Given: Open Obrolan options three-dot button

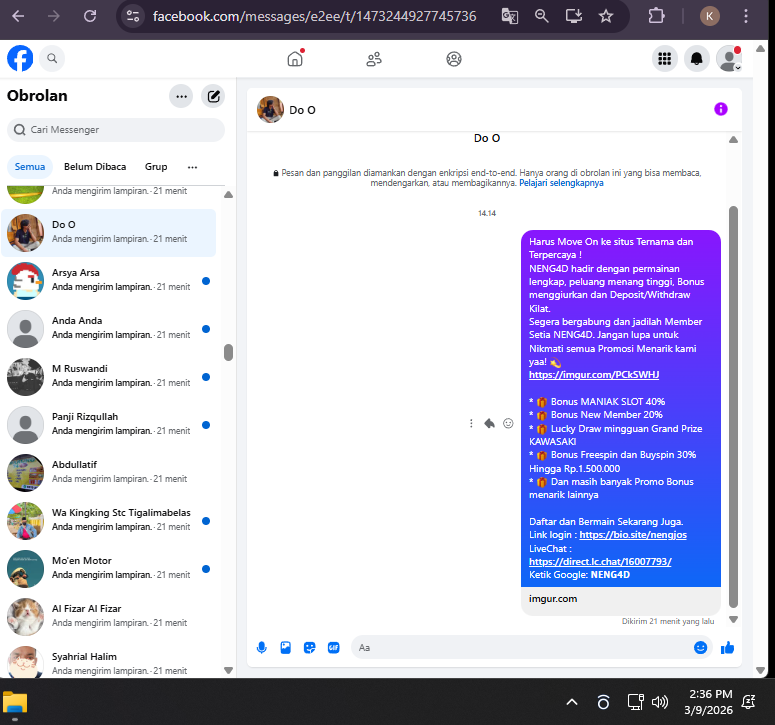Looking at the screenshot, I should pyautogui.click(x=181, y=96).
